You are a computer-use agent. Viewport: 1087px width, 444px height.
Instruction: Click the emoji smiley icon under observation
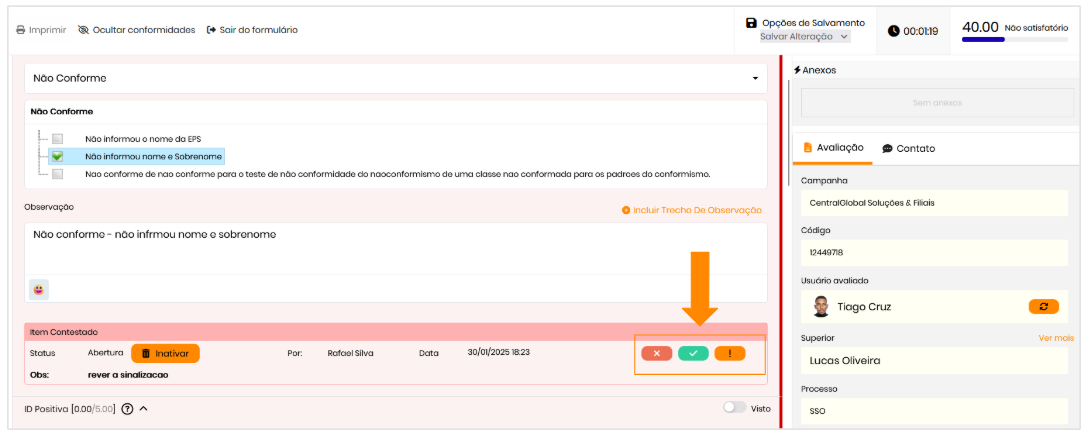[x=38, y=289]
